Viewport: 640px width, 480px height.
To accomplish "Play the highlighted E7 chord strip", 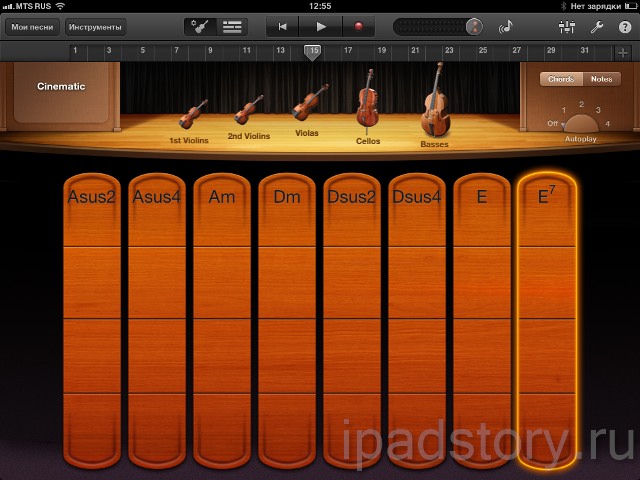I will 547,320.
